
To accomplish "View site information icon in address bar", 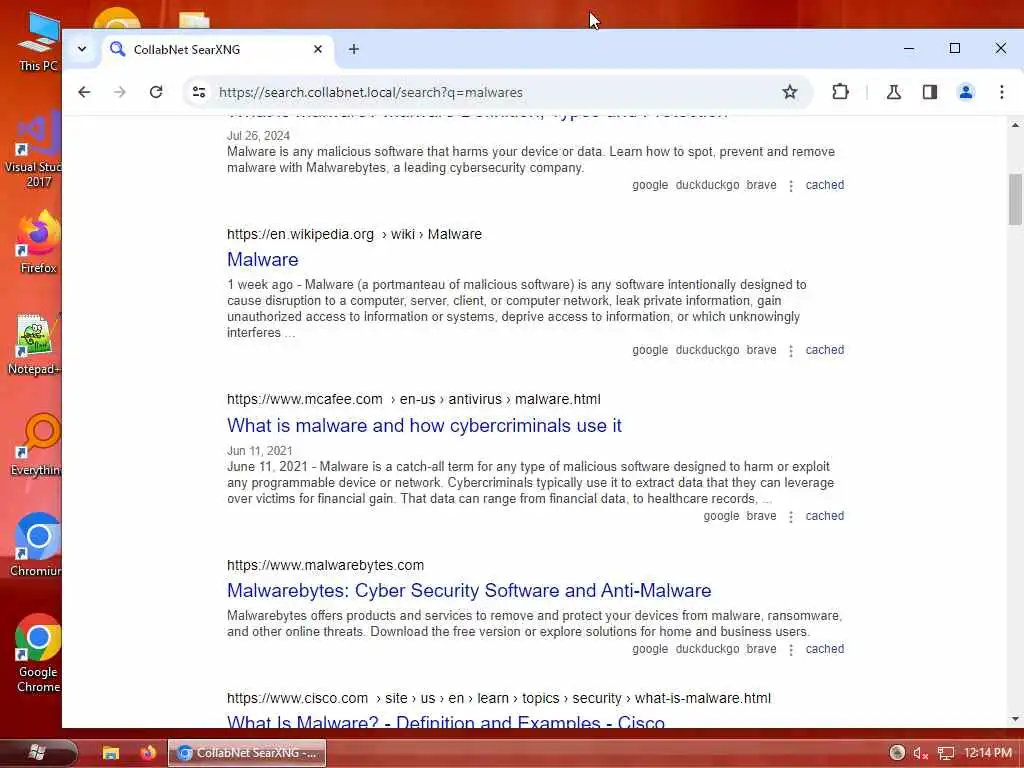I will 199,92.
